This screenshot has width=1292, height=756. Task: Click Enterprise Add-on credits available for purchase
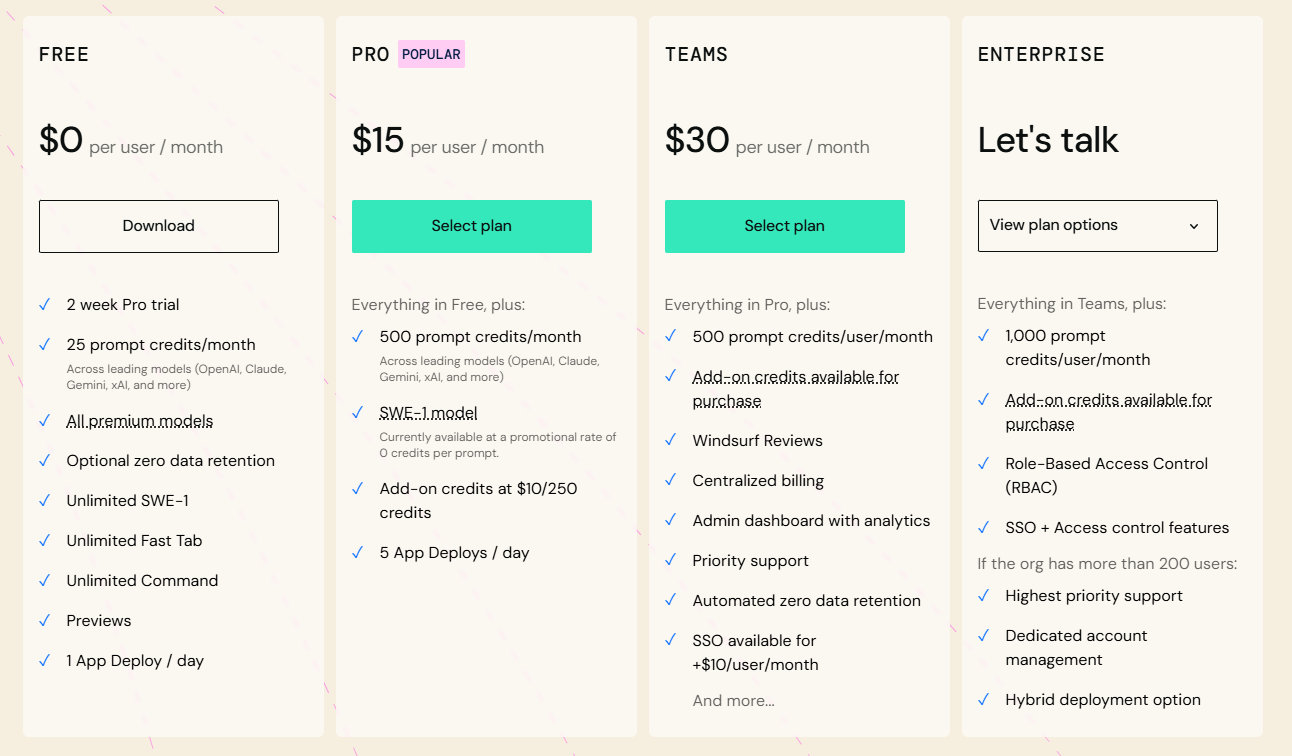[x=1108, y=411]
